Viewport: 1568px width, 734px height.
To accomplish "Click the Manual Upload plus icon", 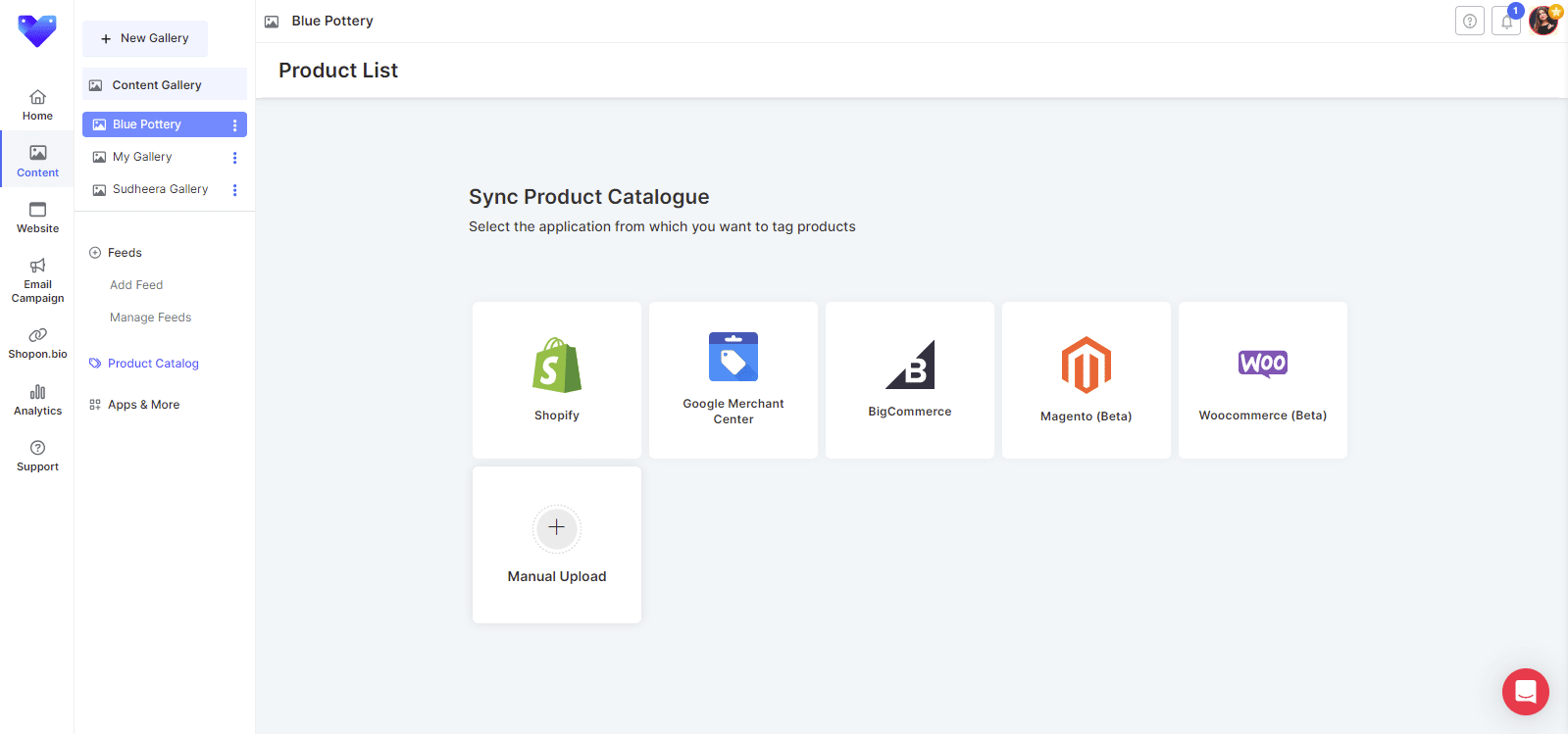I will tap(556, 527).
